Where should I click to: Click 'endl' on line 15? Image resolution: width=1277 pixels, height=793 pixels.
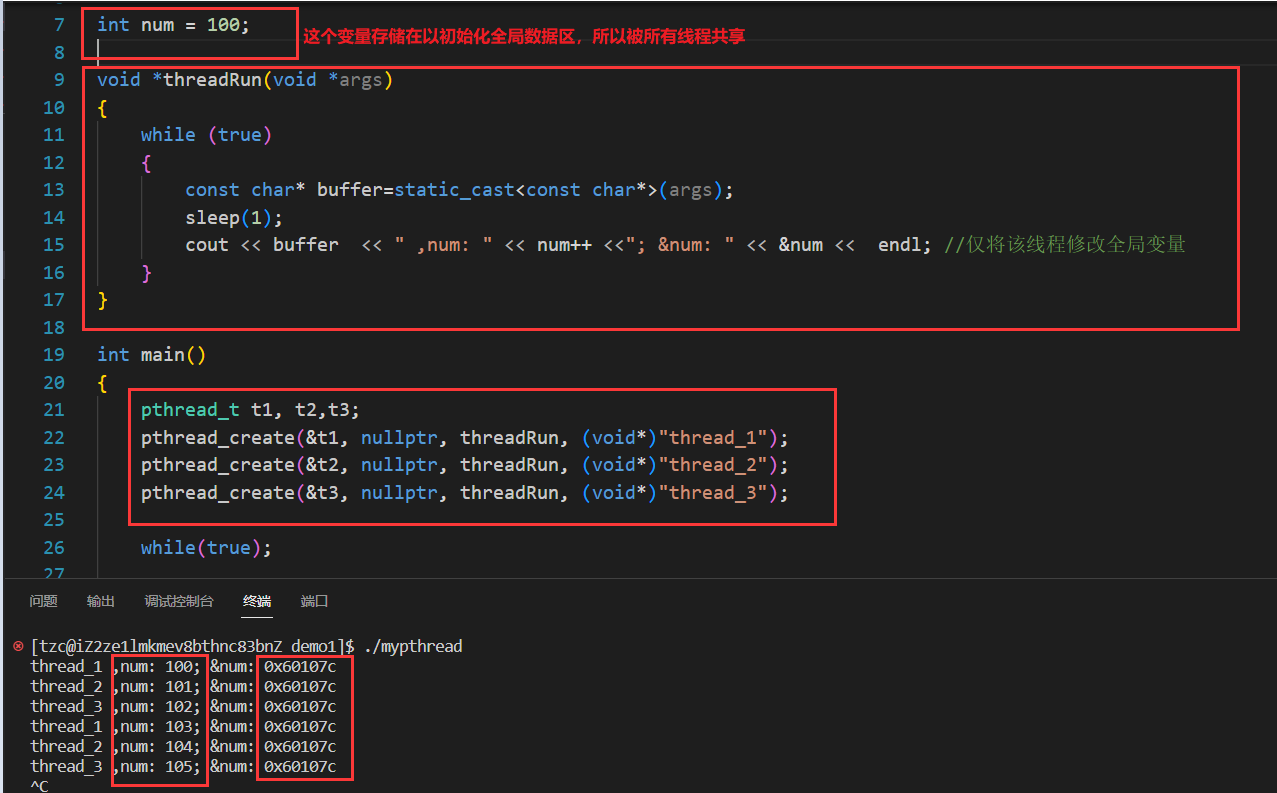pyautogui.click(x=899, y=245)
